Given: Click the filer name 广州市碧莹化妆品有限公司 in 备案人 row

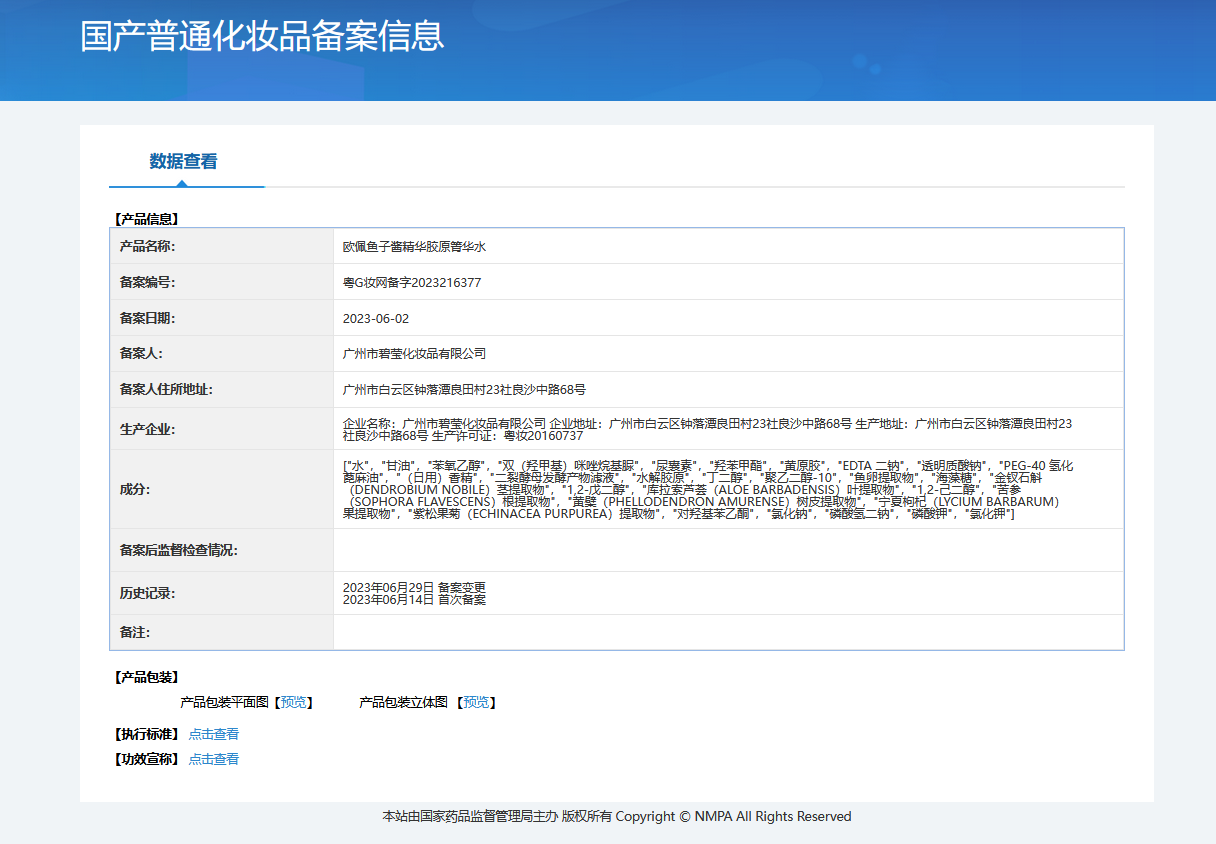Looking at the screenshot, I should 414,354.
